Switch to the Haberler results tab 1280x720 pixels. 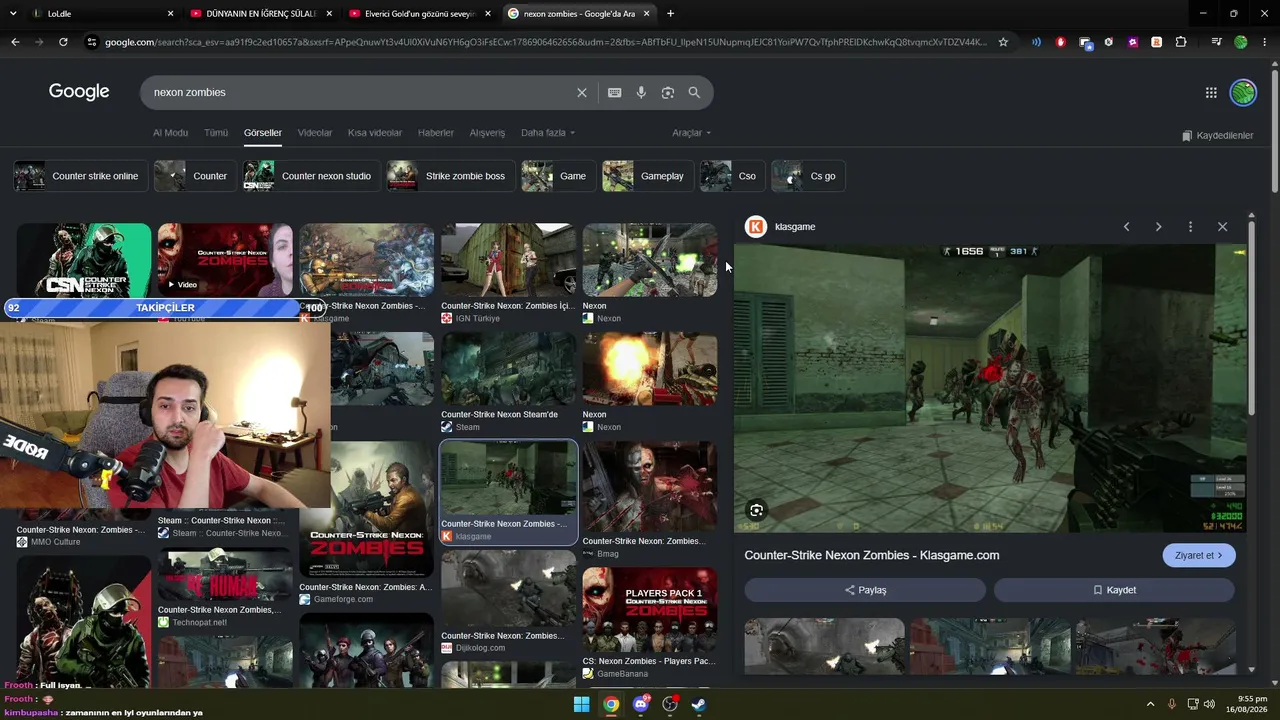436,133
